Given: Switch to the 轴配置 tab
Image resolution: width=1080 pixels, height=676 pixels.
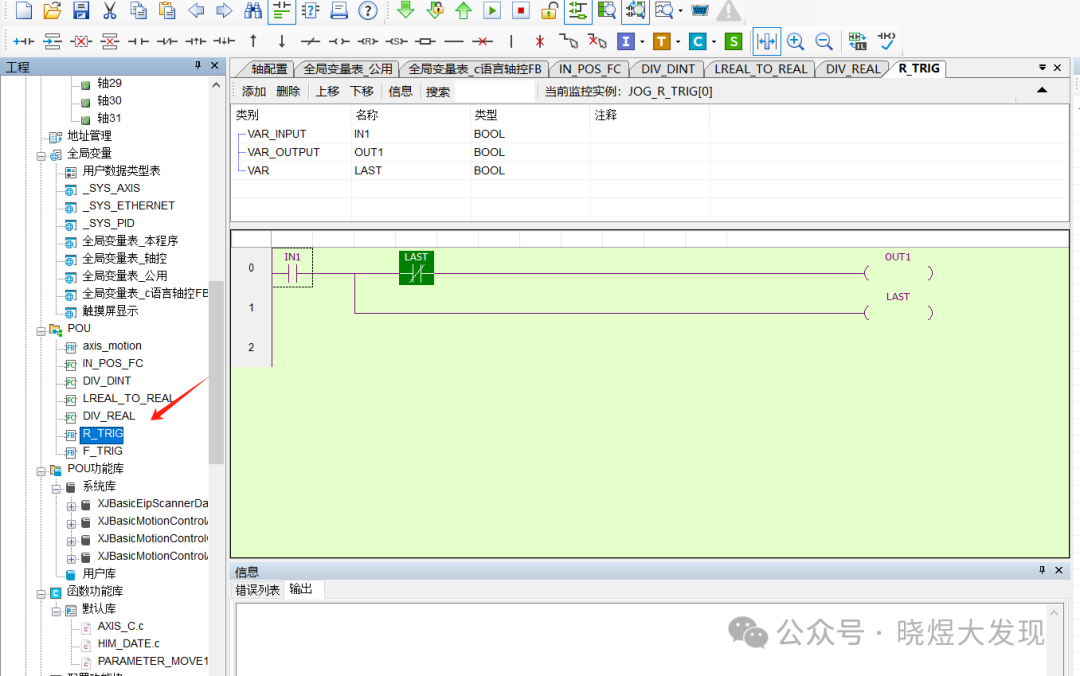Looking at the screenshot, I should tap(269, 69).
